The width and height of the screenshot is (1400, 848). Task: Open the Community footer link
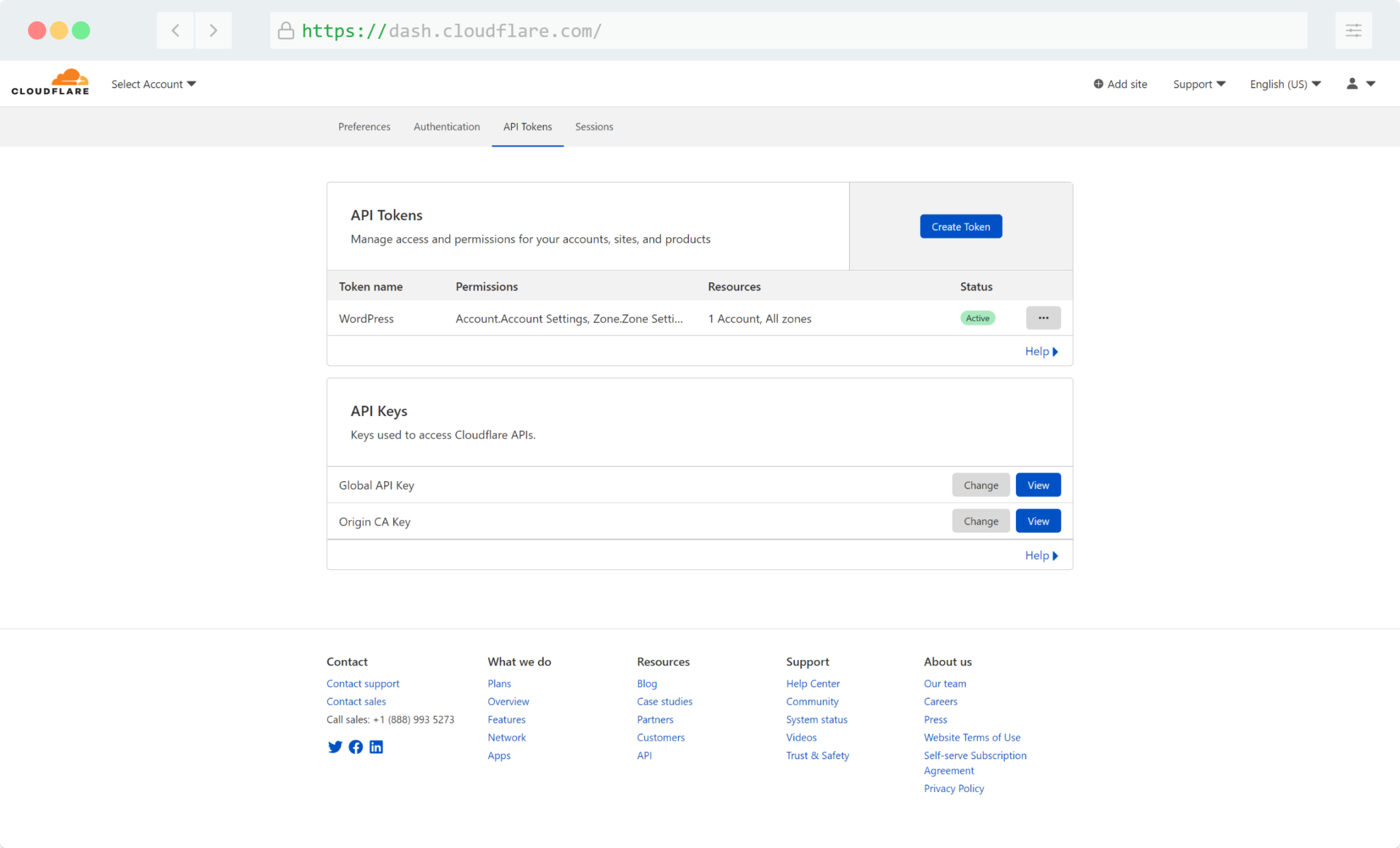click(x=812, y=701)
